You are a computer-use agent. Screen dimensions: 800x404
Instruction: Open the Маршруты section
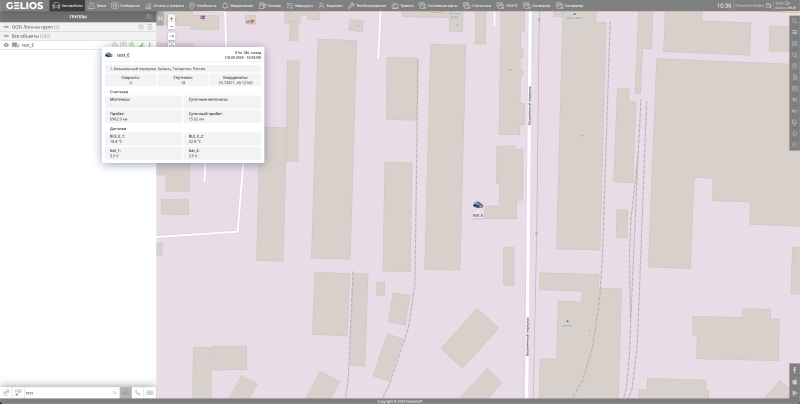[303, 6]
